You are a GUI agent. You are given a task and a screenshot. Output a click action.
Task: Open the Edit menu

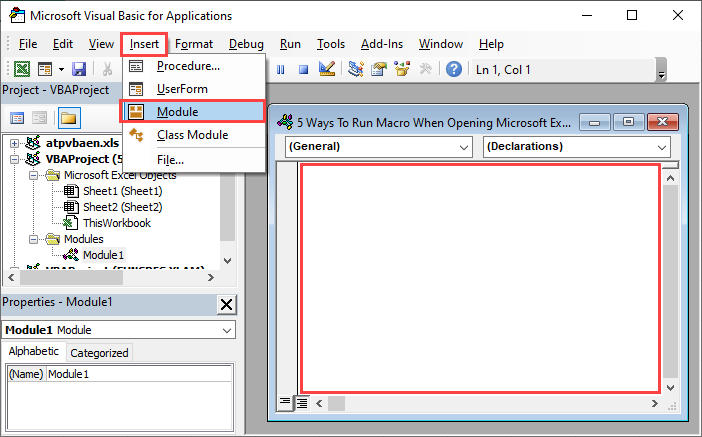tap(63, 44)
